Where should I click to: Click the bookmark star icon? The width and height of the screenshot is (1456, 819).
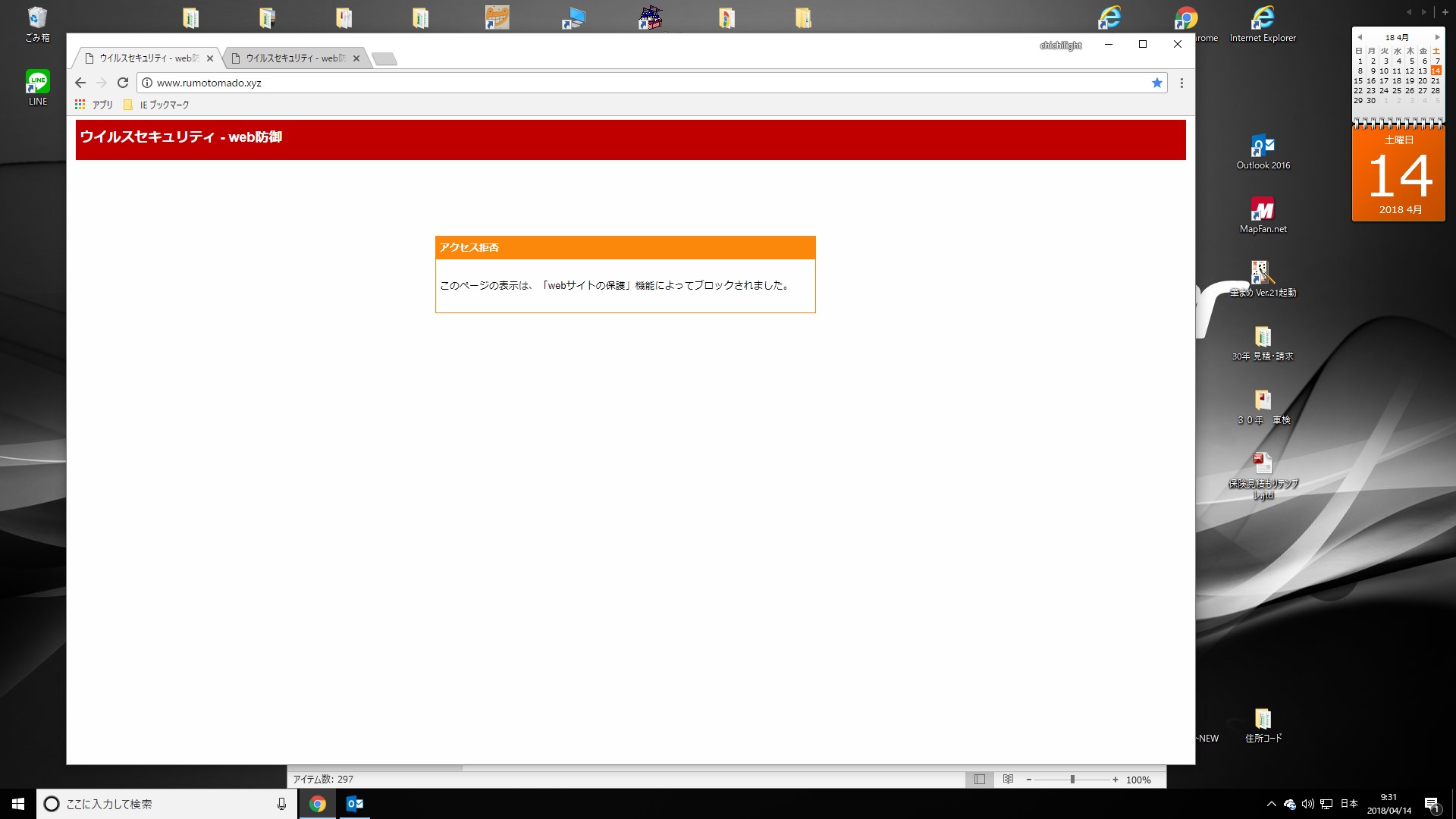pos(1156,83)
